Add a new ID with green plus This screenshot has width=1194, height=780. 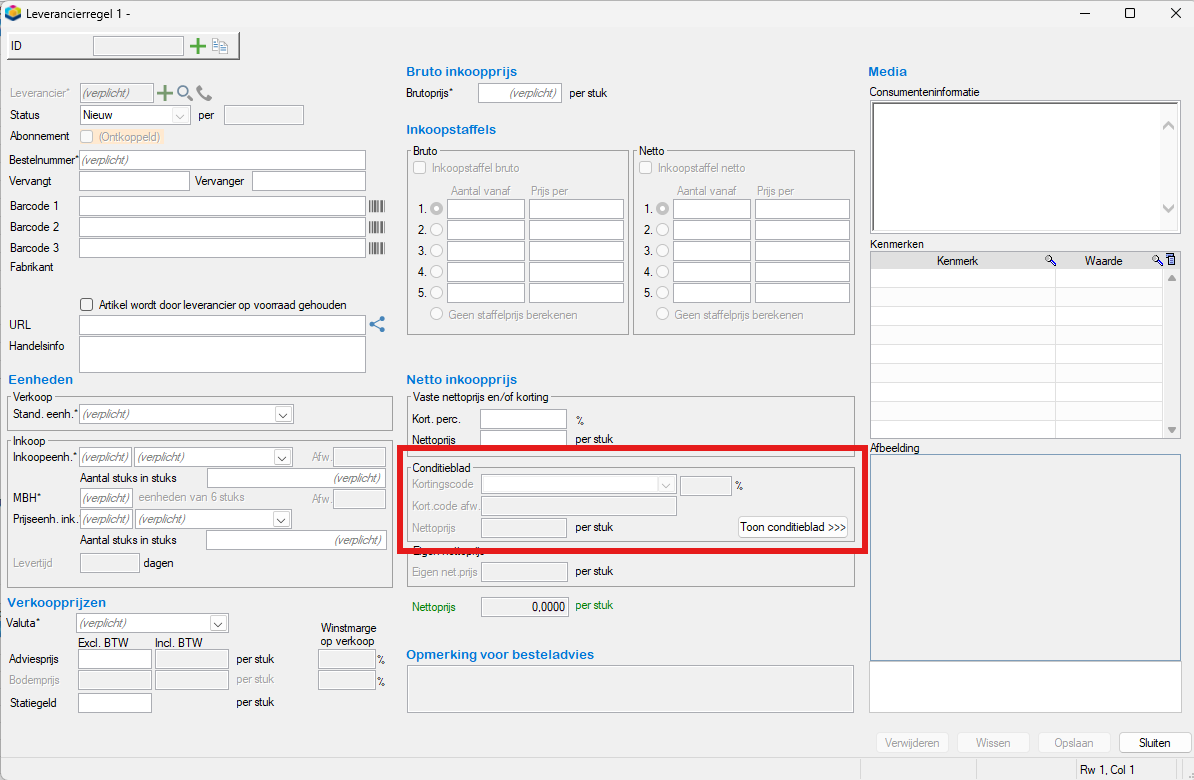pyautogui.click(x=198, y=46)
